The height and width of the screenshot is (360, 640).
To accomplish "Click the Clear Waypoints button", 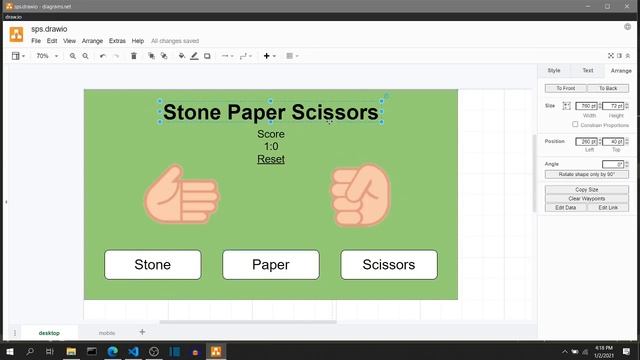I will pyautogui.click(x=587, y=199).
